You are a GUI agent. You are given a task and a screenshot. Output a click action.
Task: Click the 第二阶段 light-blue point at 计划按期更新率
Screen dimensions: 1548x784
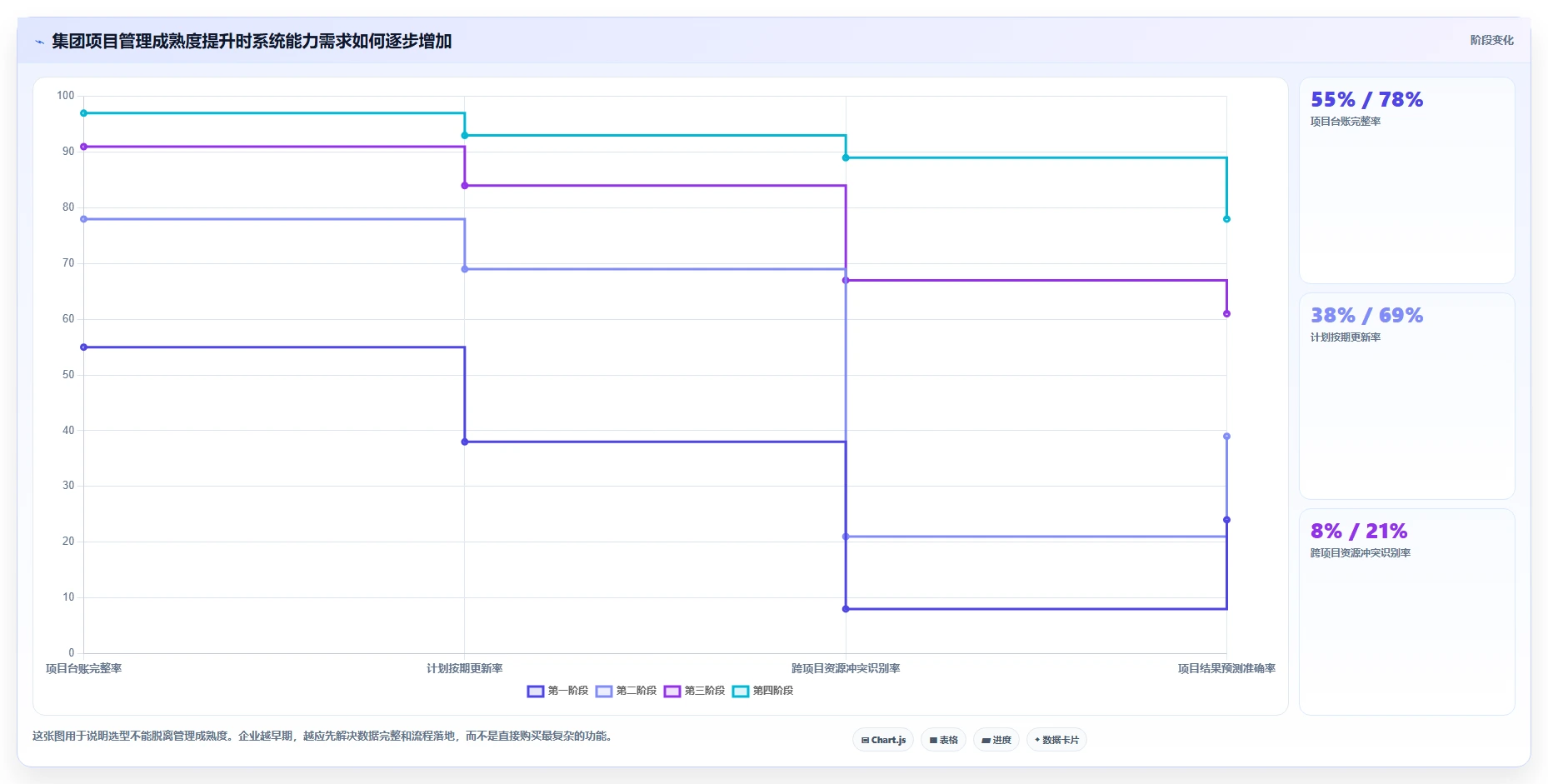pos(465,269)
